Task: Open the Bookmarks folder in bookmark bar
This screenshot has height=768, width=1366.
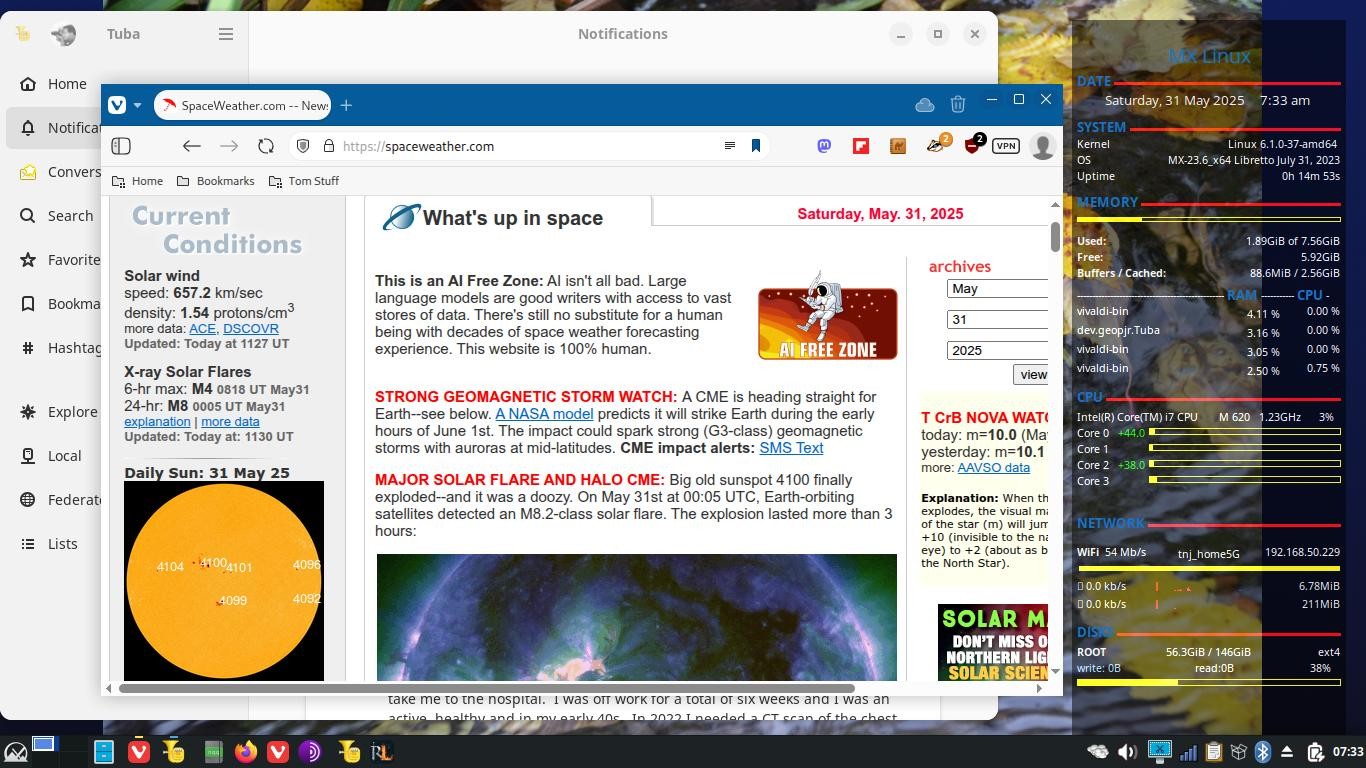Action: 215,181
